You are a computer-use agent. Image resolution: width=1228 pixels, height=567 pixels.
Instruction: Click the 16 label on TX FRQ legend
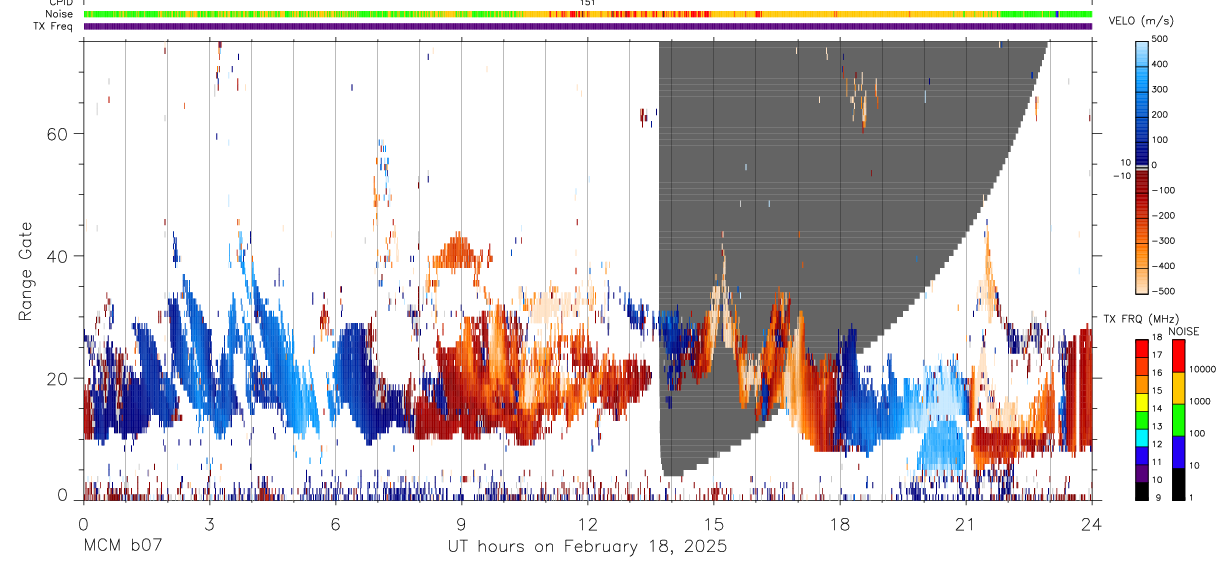(1155, 373)
